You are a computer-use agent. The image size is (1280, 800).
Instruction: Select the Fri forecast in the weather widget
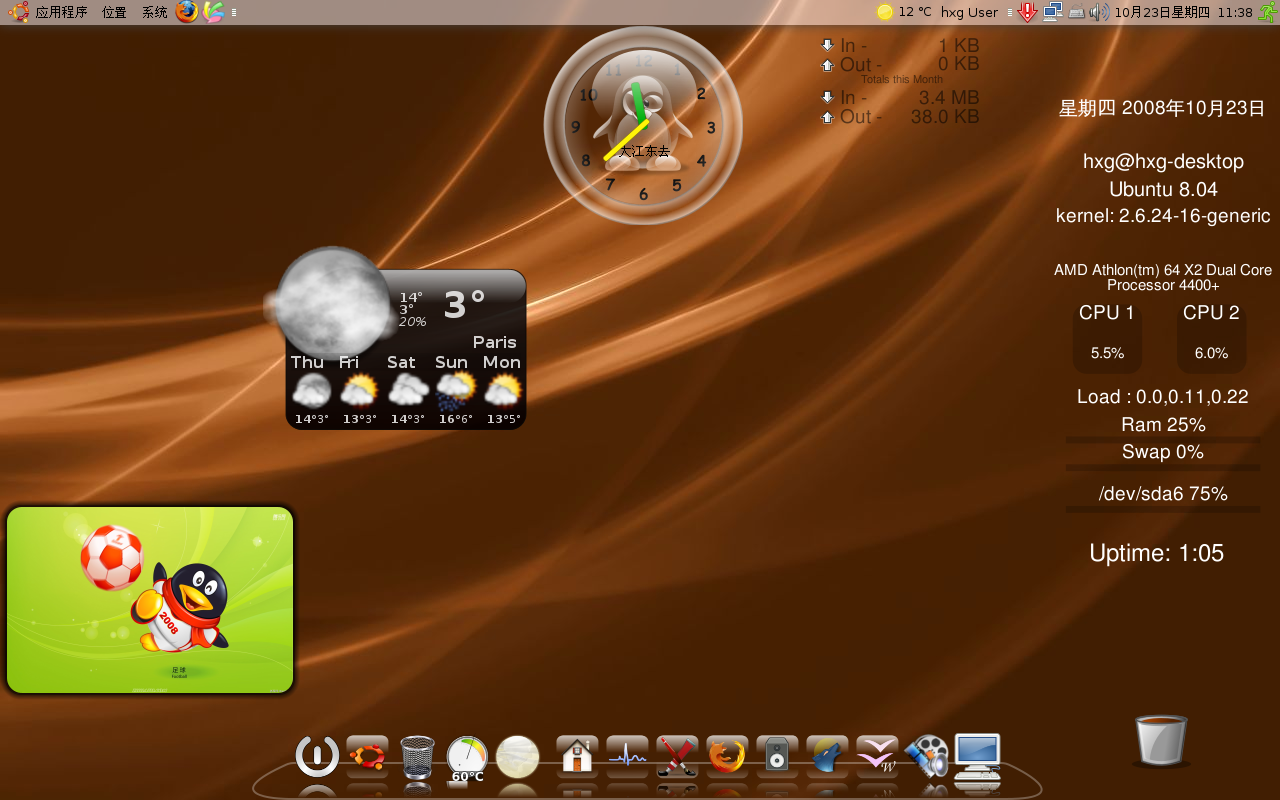pos(359,390)
